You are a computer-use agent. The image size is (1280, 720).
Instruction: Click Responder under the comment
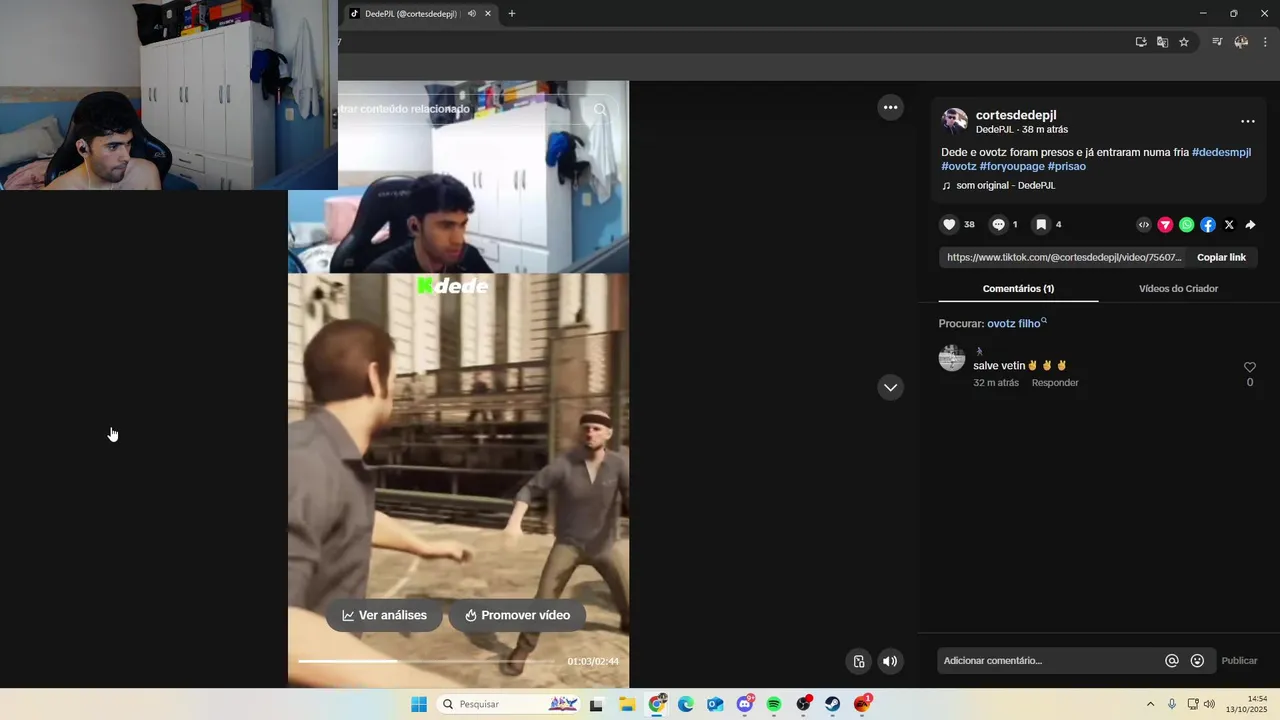click(x=1055, y=383)
